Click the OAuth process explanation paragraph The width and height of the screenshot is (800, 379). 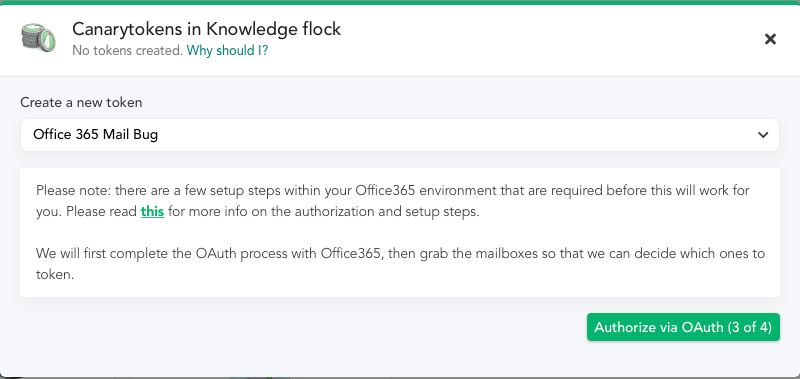tap(401, 264)
